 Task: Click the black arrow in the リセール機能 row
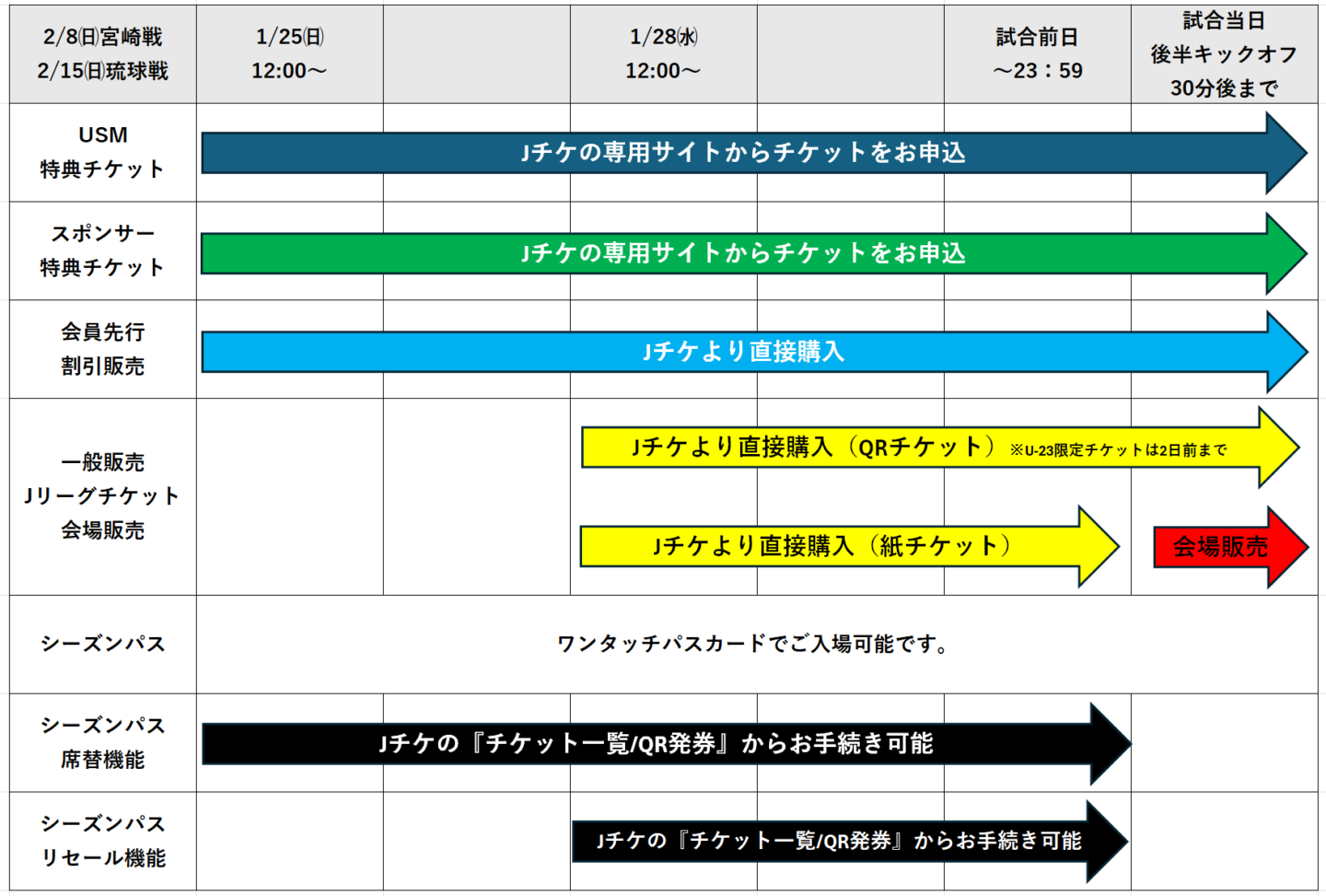click(x=838, y=841)
